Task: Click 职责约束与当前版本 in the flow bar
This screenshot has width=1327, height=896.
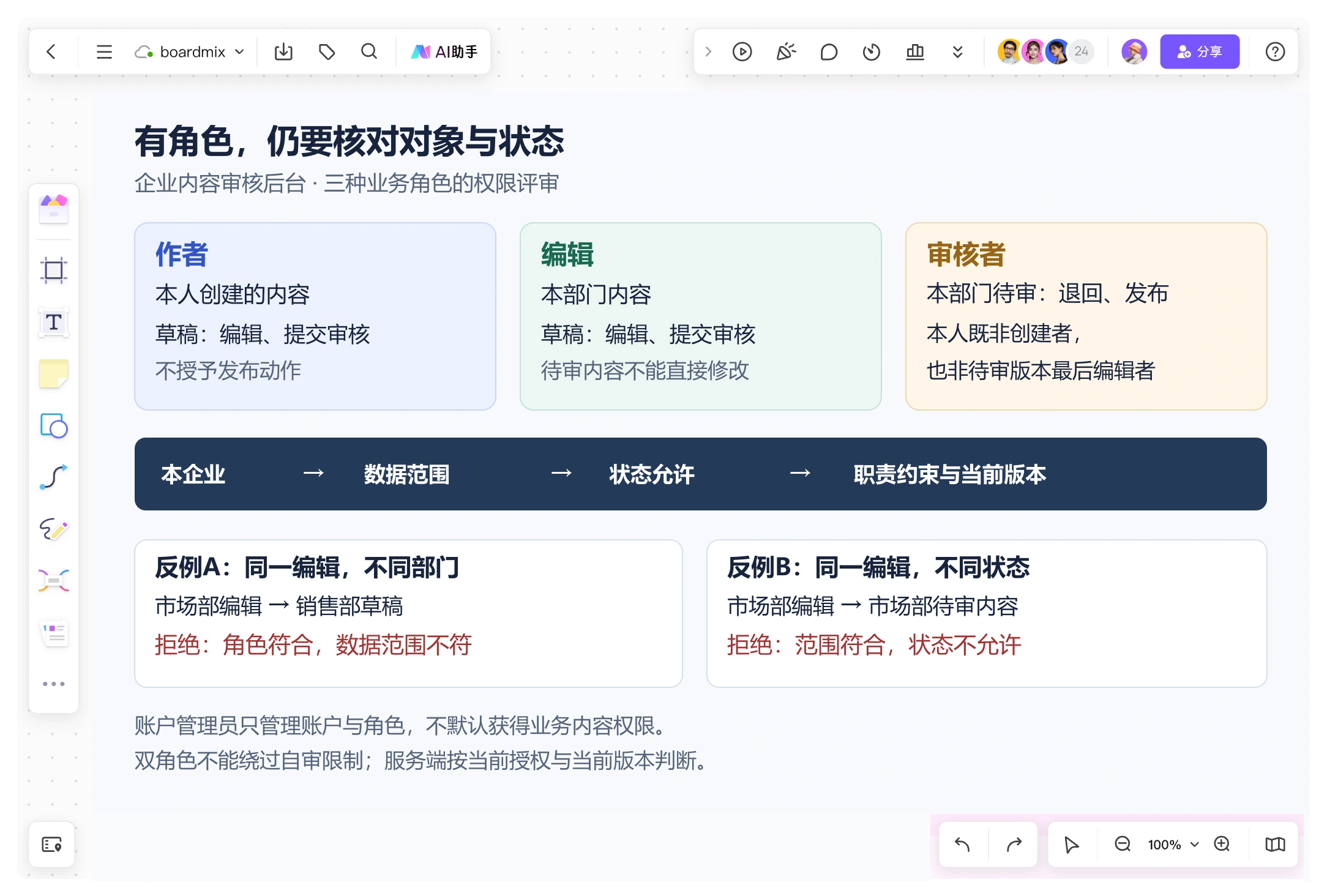Action: click(950, 474)
